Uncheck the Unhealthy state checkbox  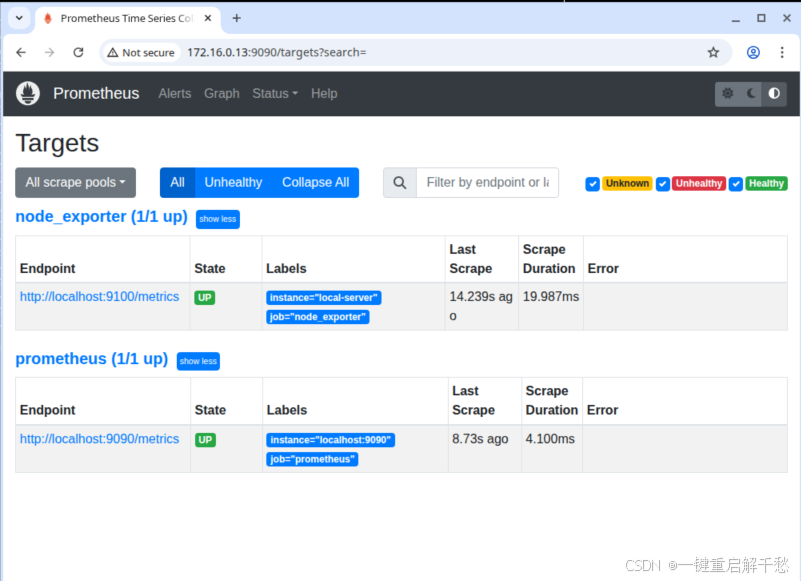[x=663, y=183]
